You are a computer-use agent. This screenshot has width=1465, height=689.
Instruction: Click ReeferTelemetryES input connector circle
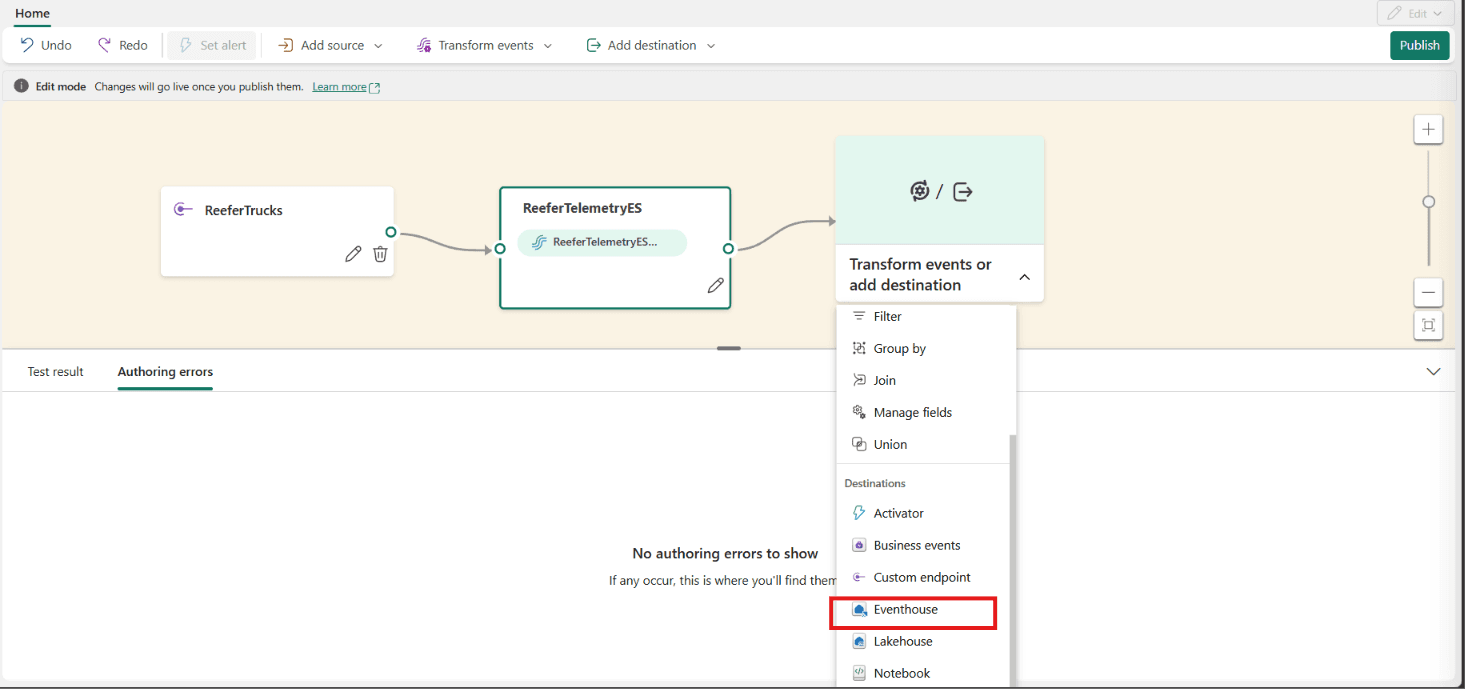click(x=500, y=248)
